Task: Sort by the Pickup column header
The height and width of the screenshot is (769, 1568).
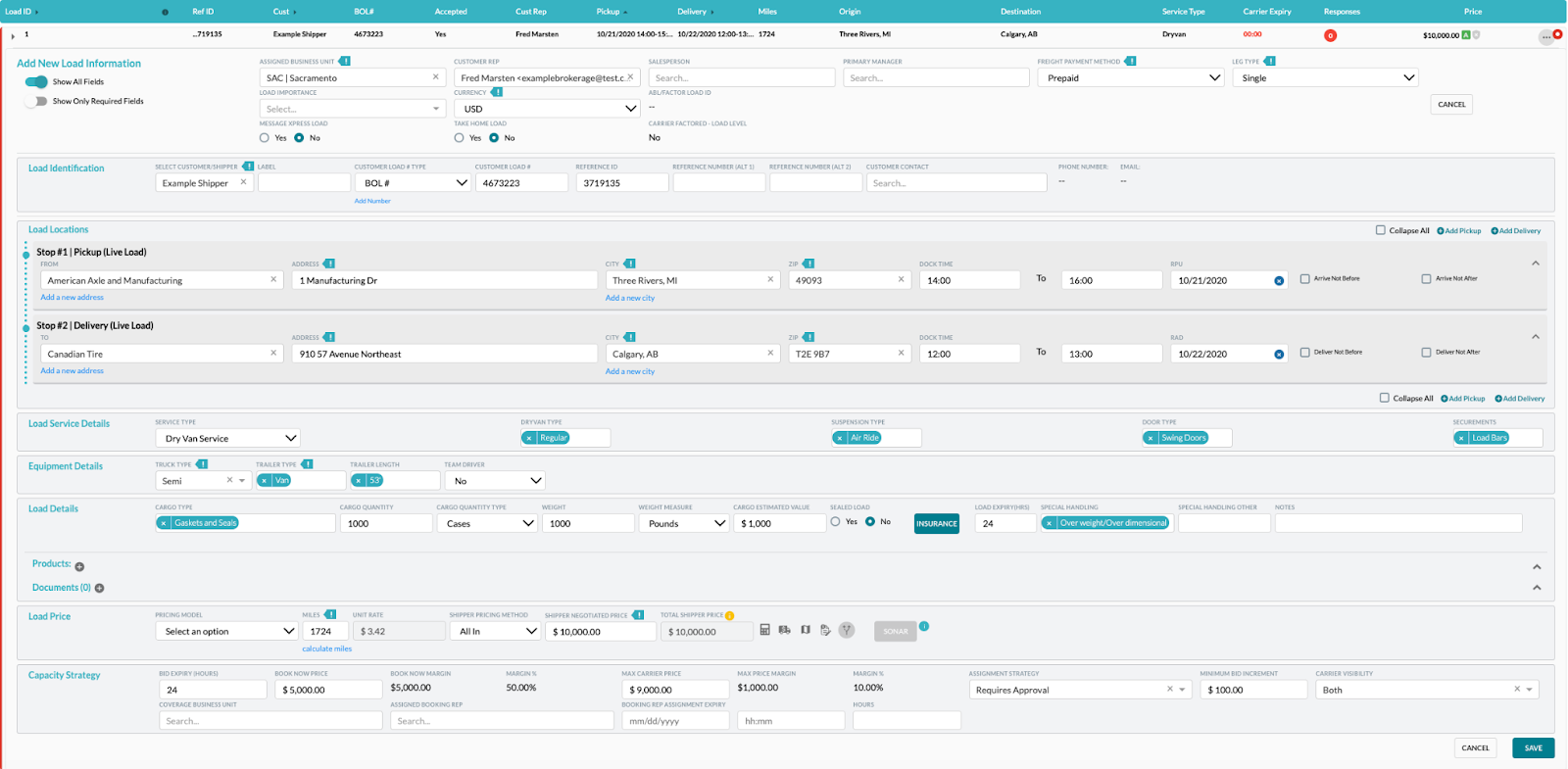Action: point(611,12)
